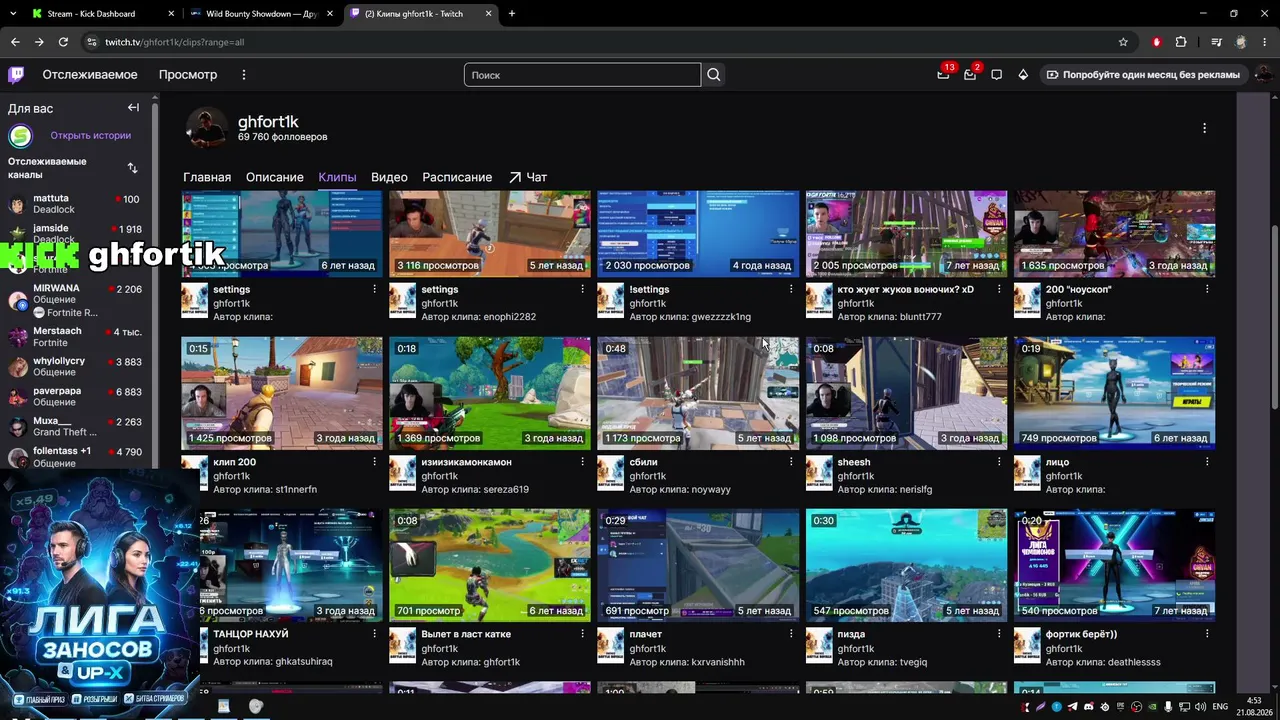Go to Twitch home via the logo

tap(16, 75)
